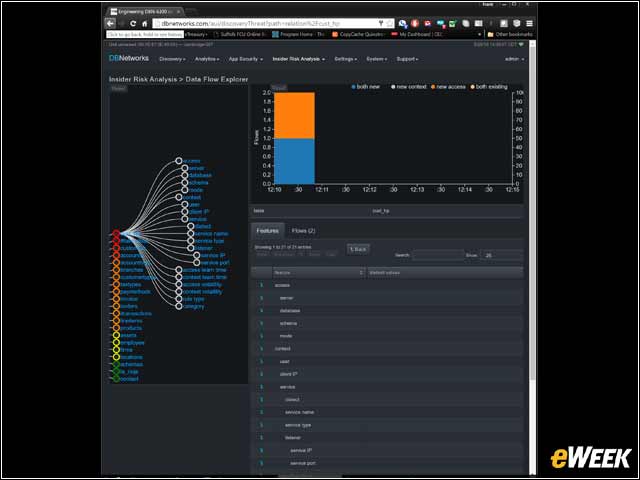Open the My Dashboard bookmark
The height and width of the screenshot is (480, 640).
[x=417, y=35]
